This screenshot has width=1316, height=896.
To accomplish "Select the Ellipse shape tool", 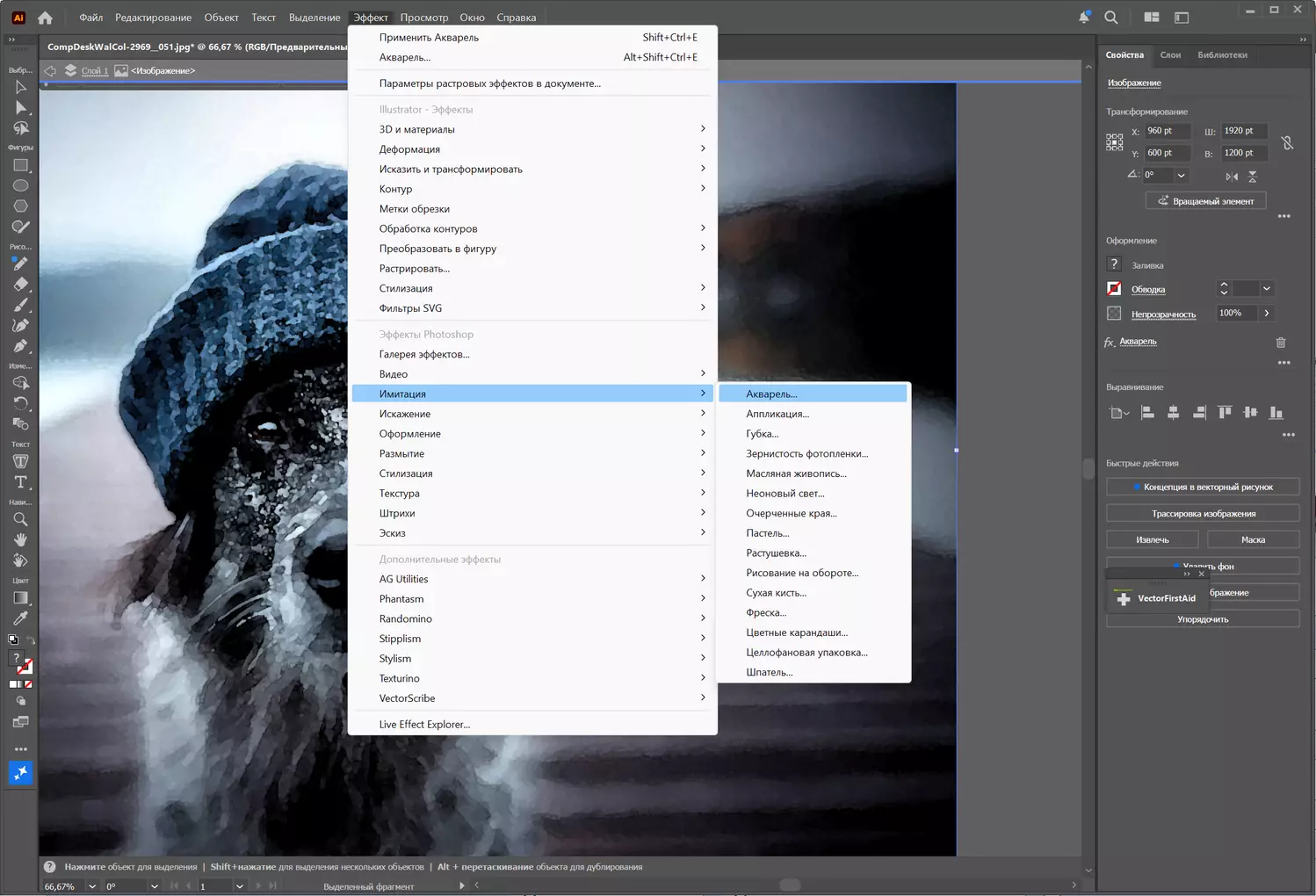I will tap(21, 186).
